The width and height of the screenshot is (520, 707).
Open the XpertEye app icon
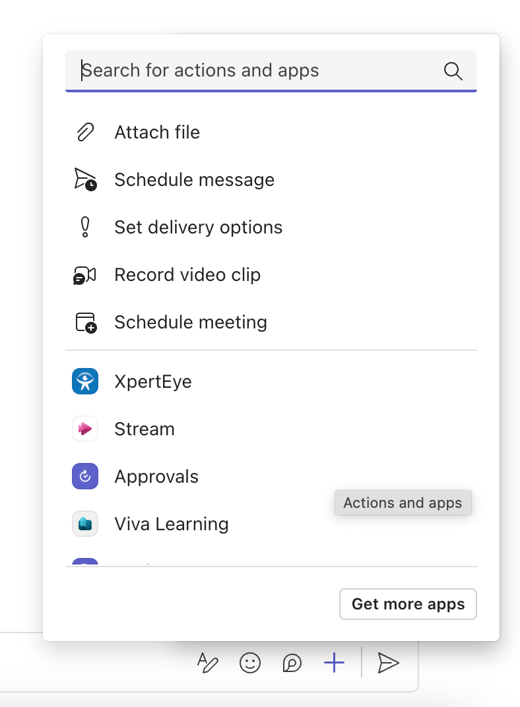coord(85,381)
